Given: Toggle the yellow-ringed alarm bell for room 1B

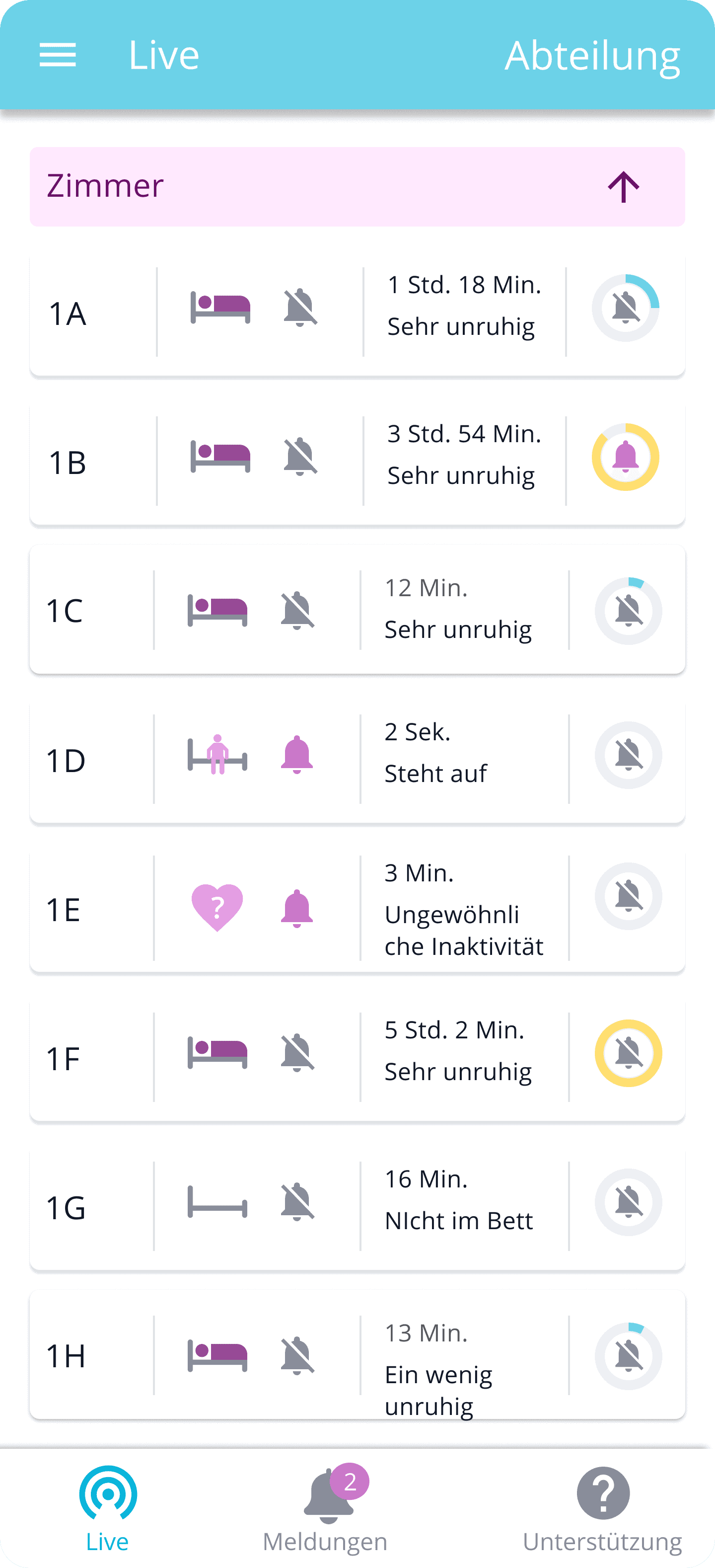Looking at the screenshot, I should click(626, 457).
